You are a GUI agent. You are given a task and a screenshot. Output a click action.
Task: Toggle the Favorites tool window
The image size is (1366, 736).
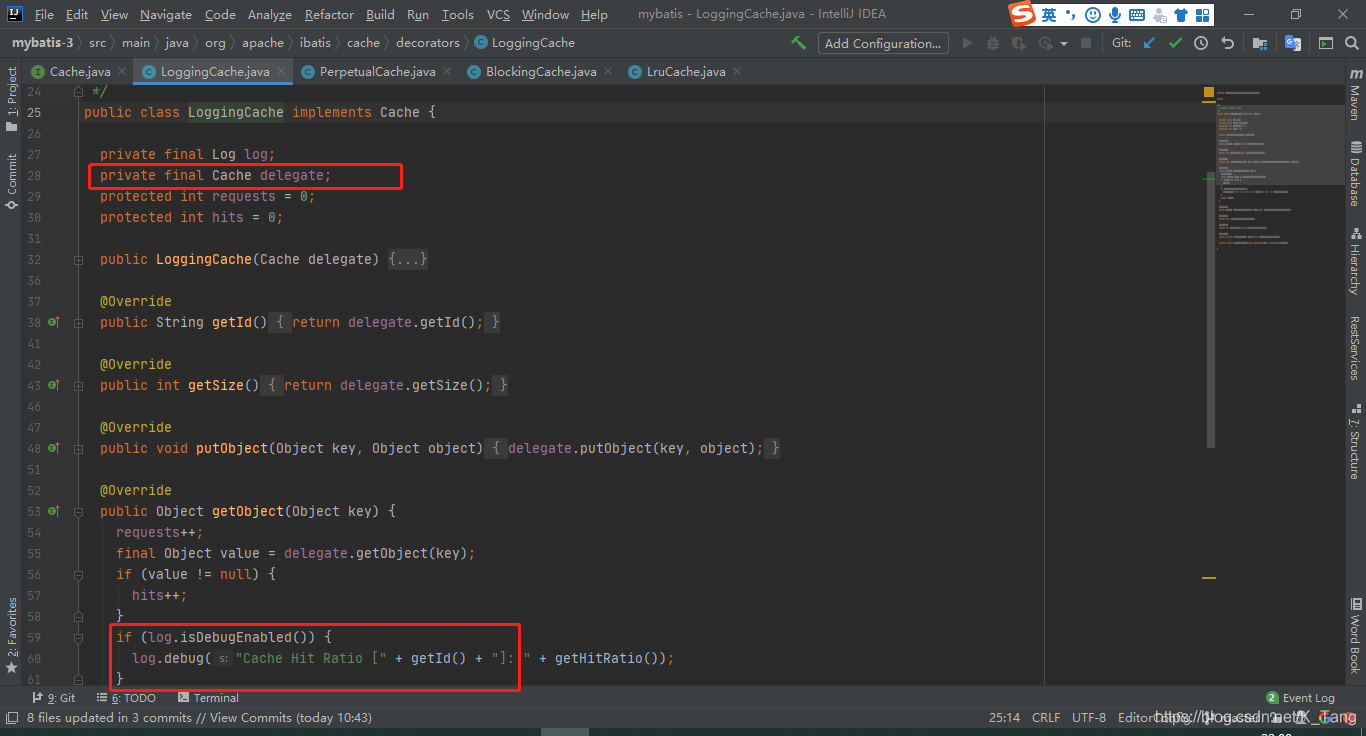(11, 634)
